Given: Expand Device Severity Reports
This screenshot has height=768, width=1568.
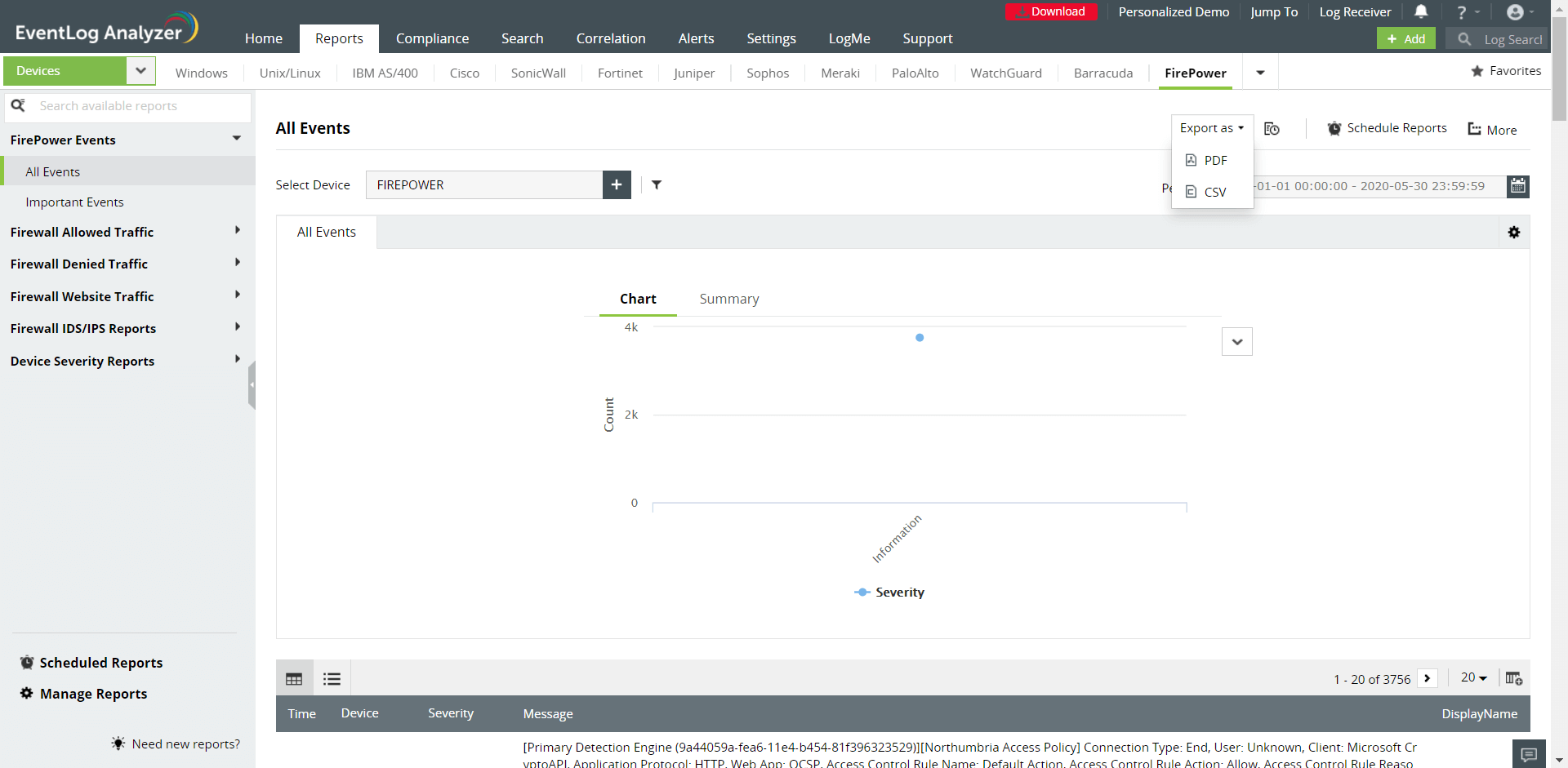Looking at the screenshot, I should point(238,360).
